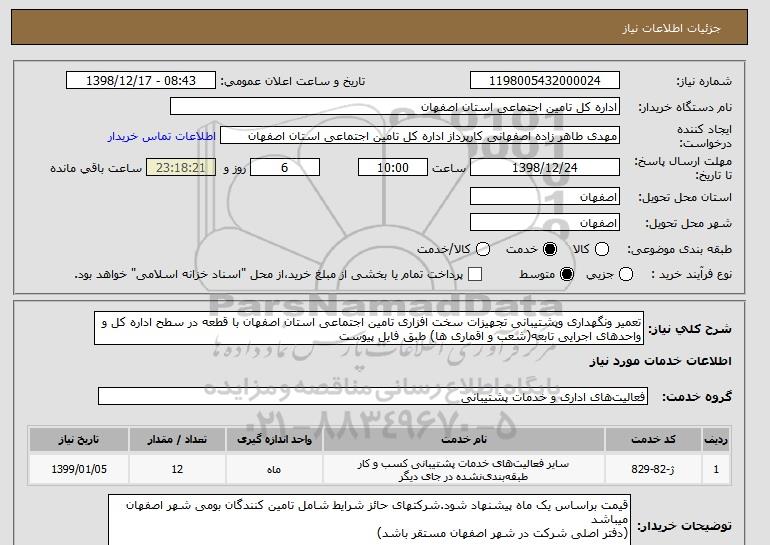Image resolution: width=770 pixels, height=545 pixels.
Task: Click the delivery city field اصفهان
Action: click(x=545, y=223)
